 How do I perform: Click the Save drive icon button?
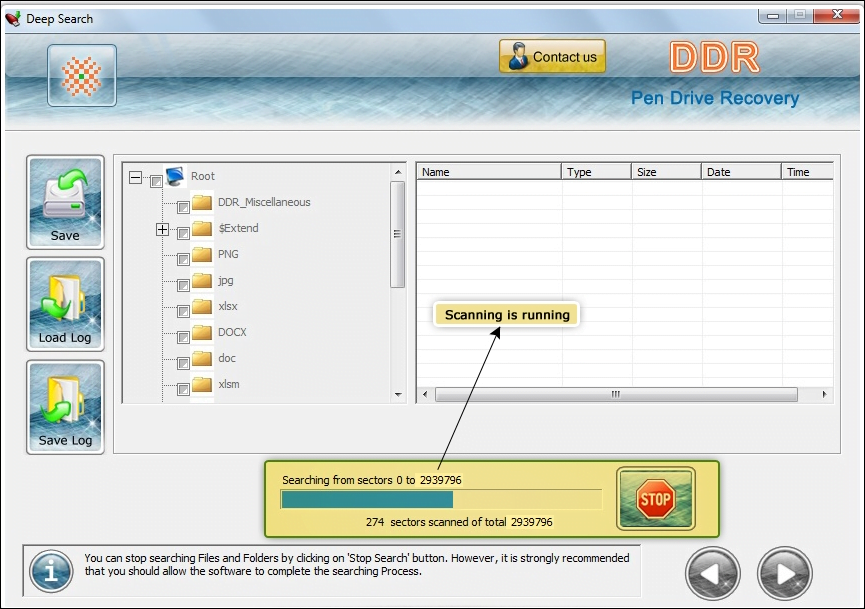(65, 202)
